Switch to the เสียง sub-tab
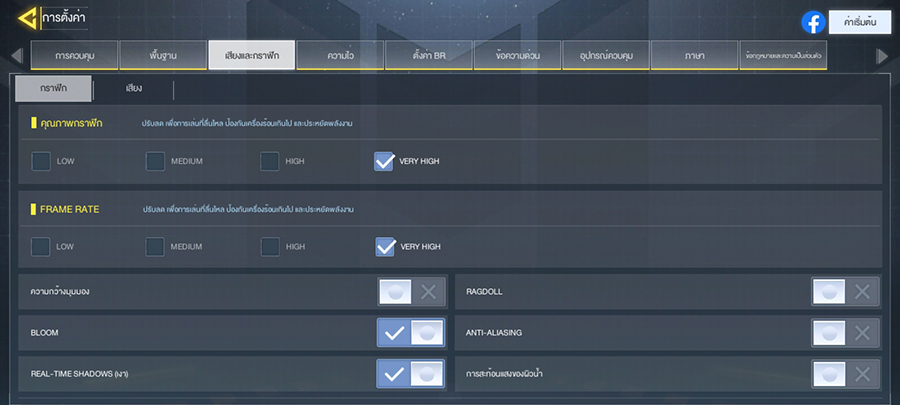This screenshot has width=900, height=405. [x=133, y=89]
